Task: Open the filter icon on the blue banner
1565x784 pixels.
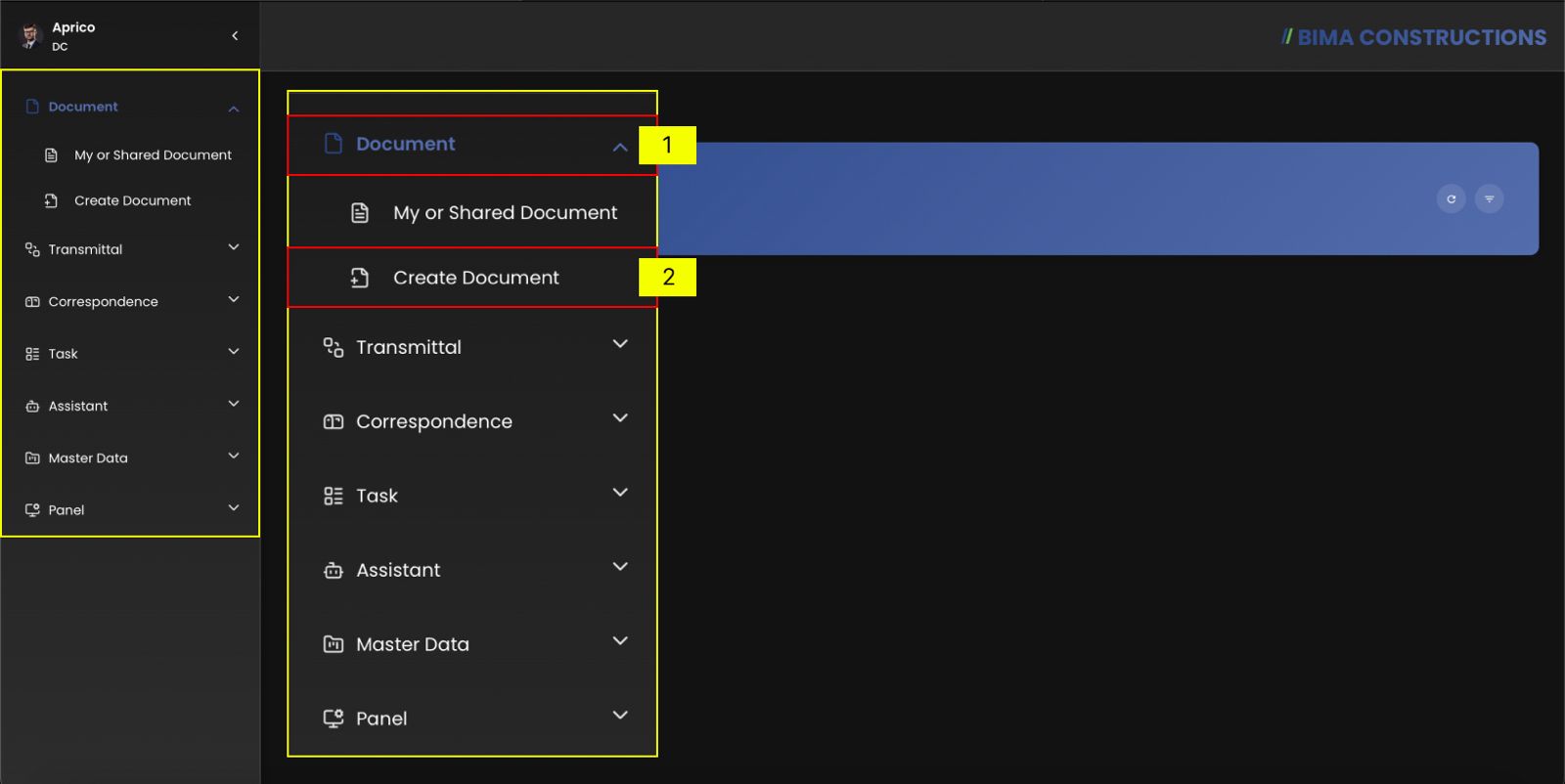Action: (x=1489, y=199)
